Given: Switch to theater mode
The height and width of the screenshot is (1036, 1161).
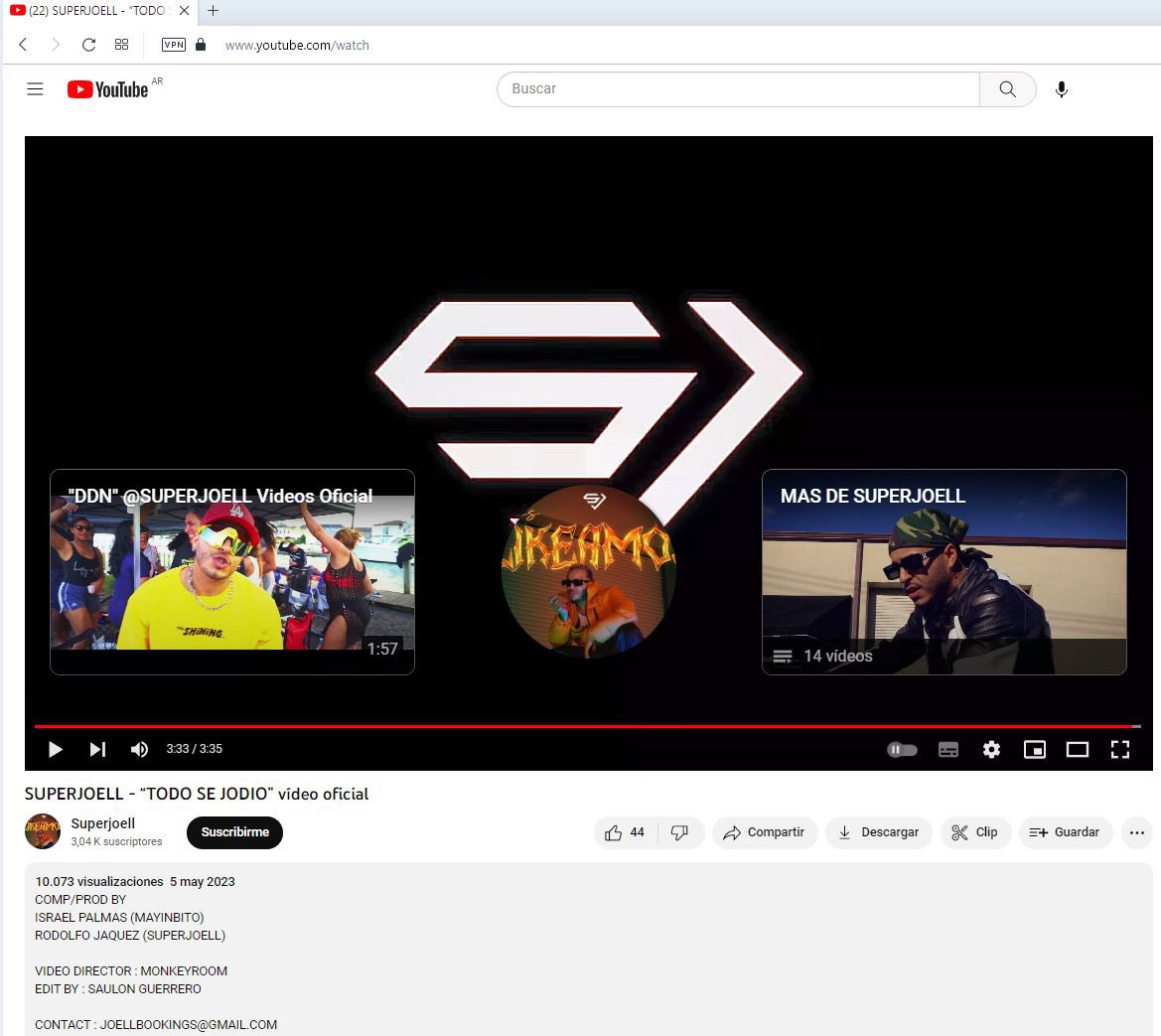Looking at the screenshot, I should pos(1078,749).
